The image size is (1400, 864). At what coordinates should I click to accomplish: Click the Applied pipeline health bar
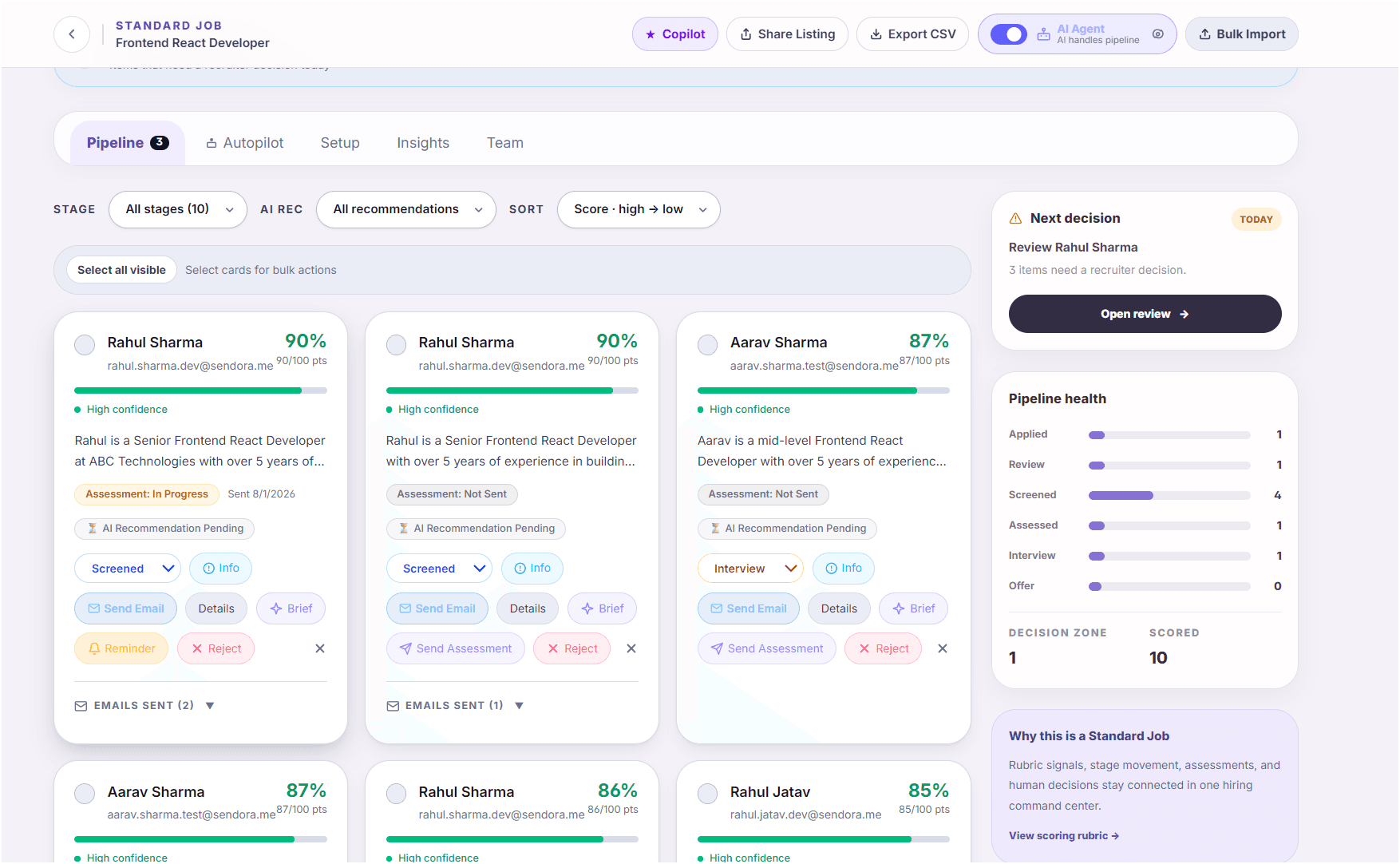coord(1169,435)
